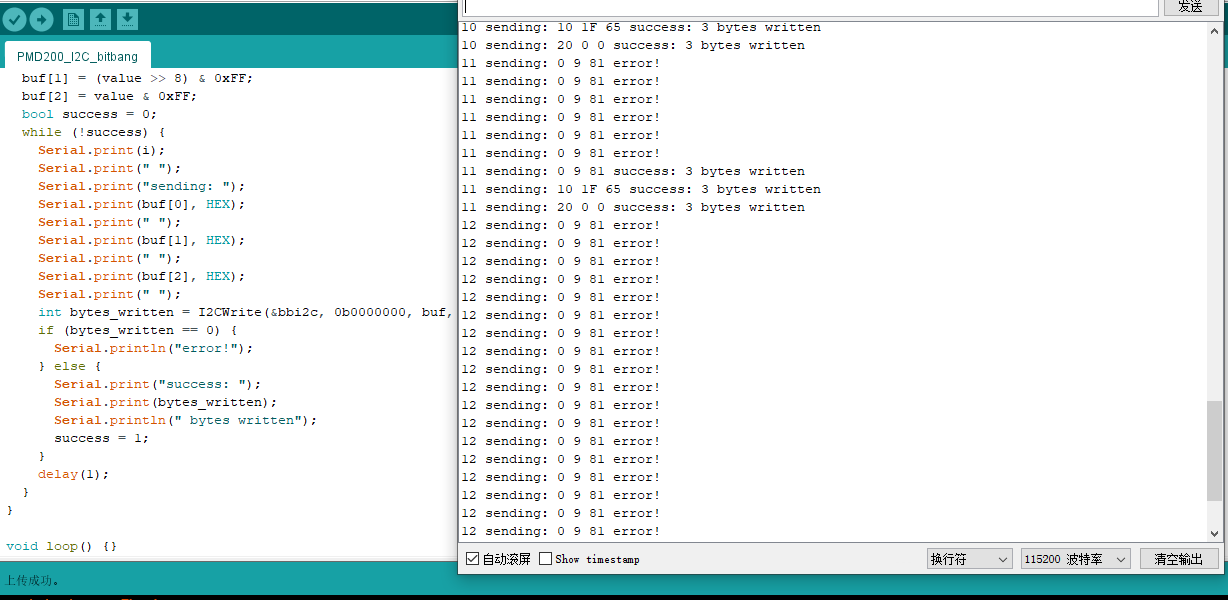1228x600 pixels.
Task: Click the 发送 send button
Action: point(1190,7)
